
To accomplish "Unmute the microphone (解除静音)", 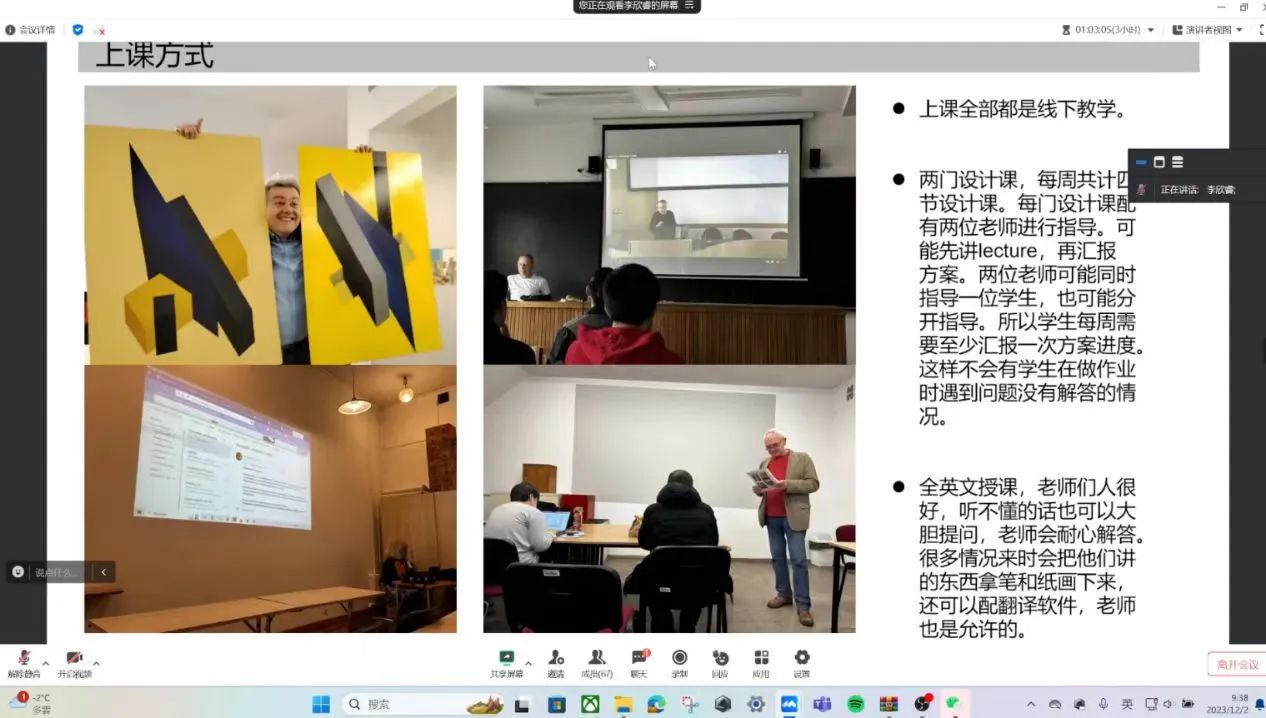I will tap(23, 660).
